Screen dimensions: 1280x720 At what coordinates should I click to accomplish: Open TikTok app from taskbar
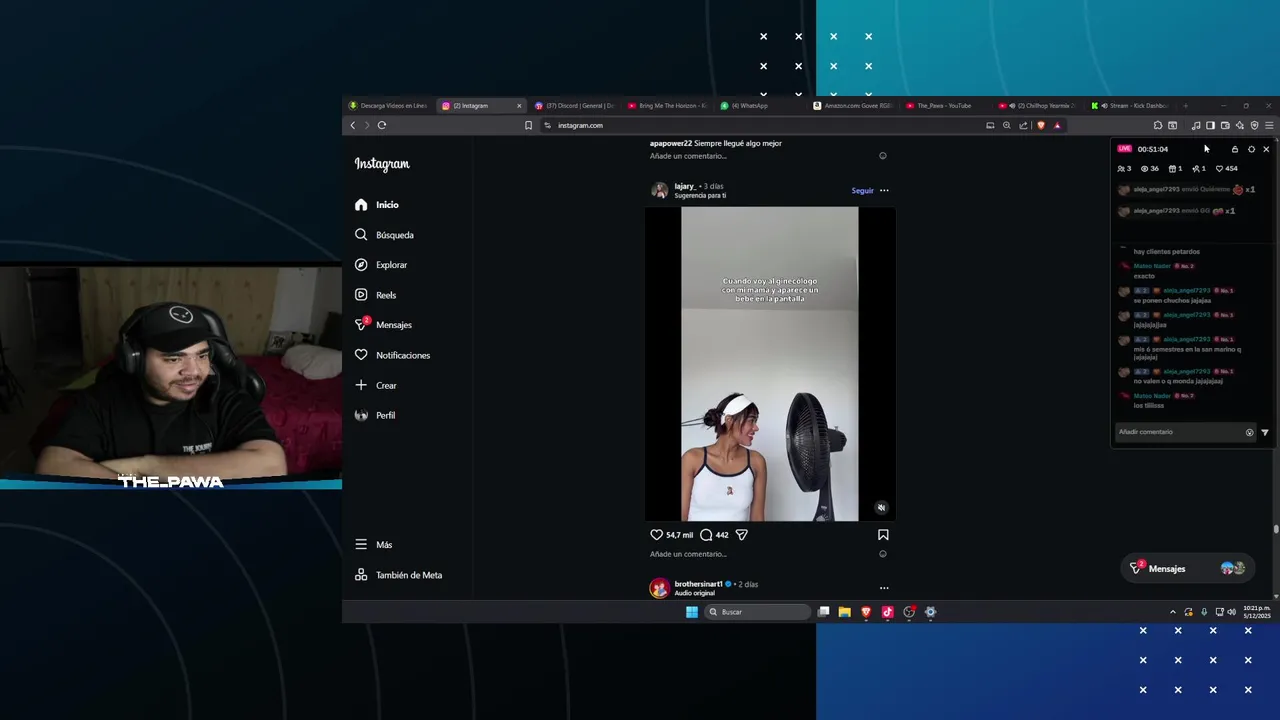[x=888, y=612]
